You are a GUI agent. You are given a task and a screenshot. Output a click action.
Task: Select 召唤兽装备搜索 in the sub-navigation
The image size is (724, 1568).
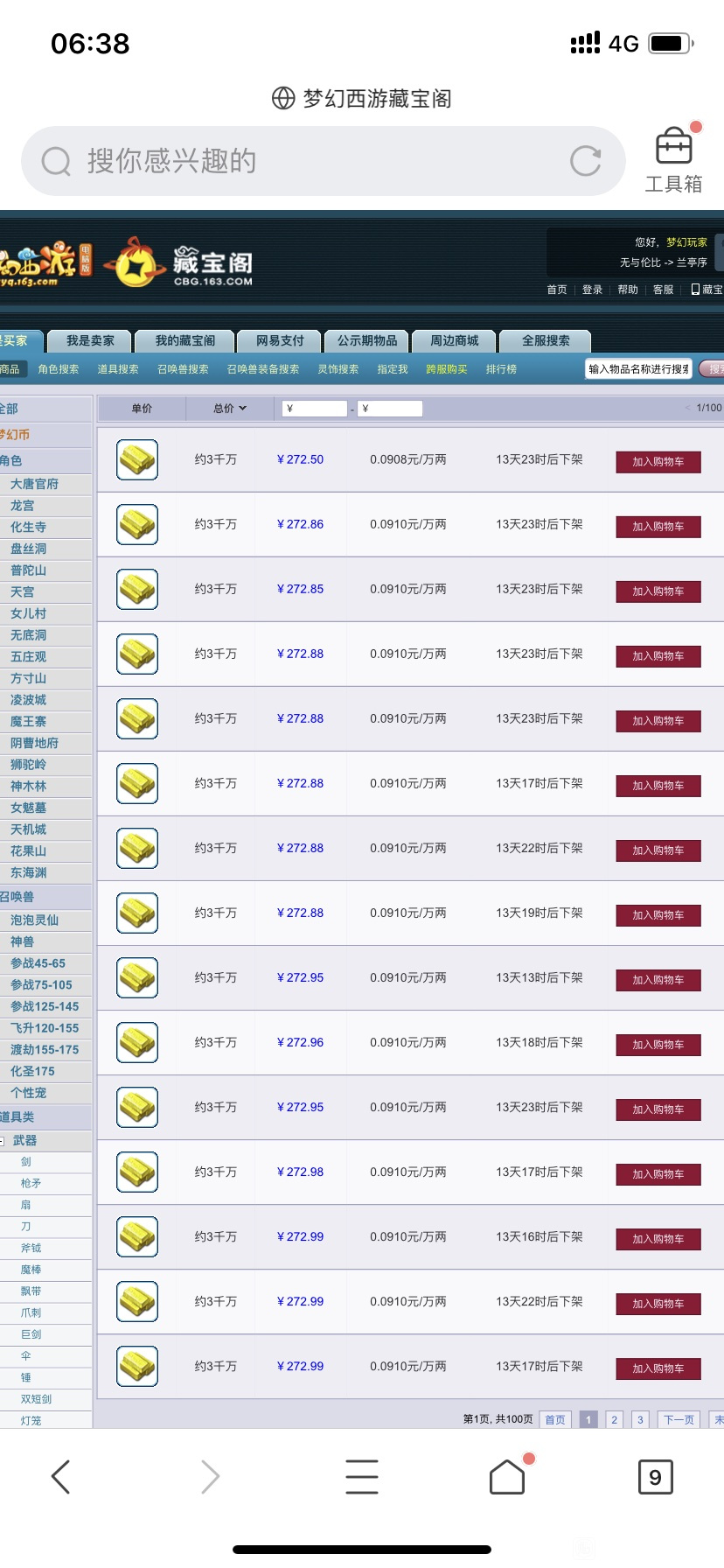tap(263, 369)
